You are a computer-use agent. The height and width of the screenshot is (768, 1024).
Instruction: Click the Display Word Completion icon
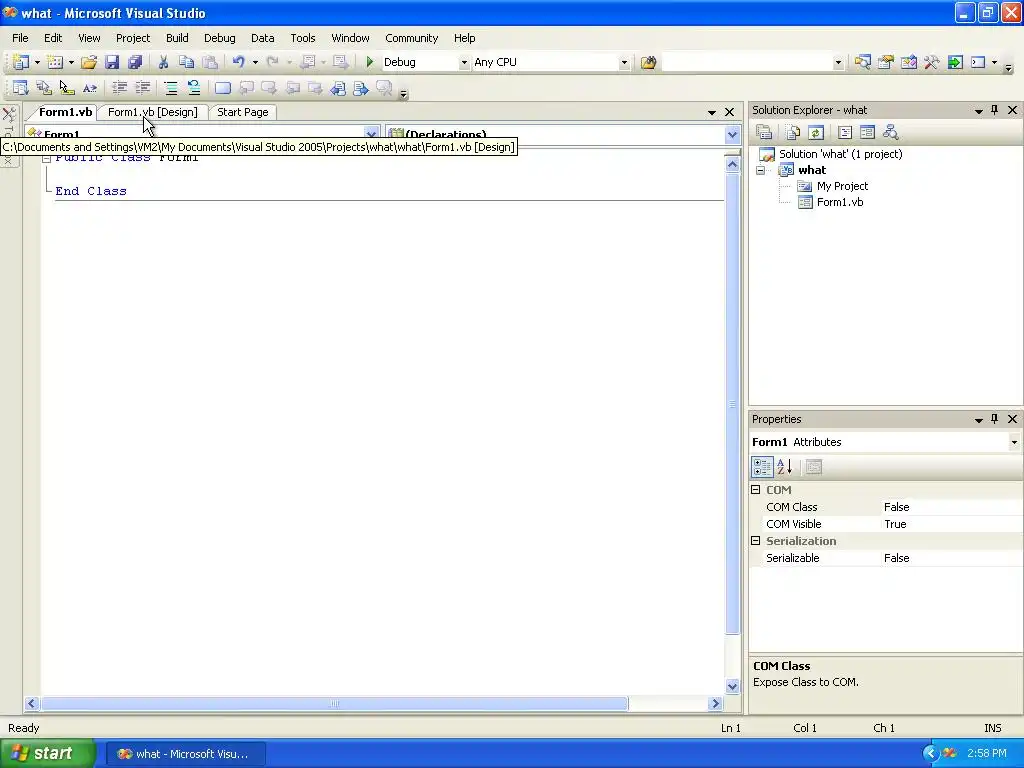(x=89, y=88)
